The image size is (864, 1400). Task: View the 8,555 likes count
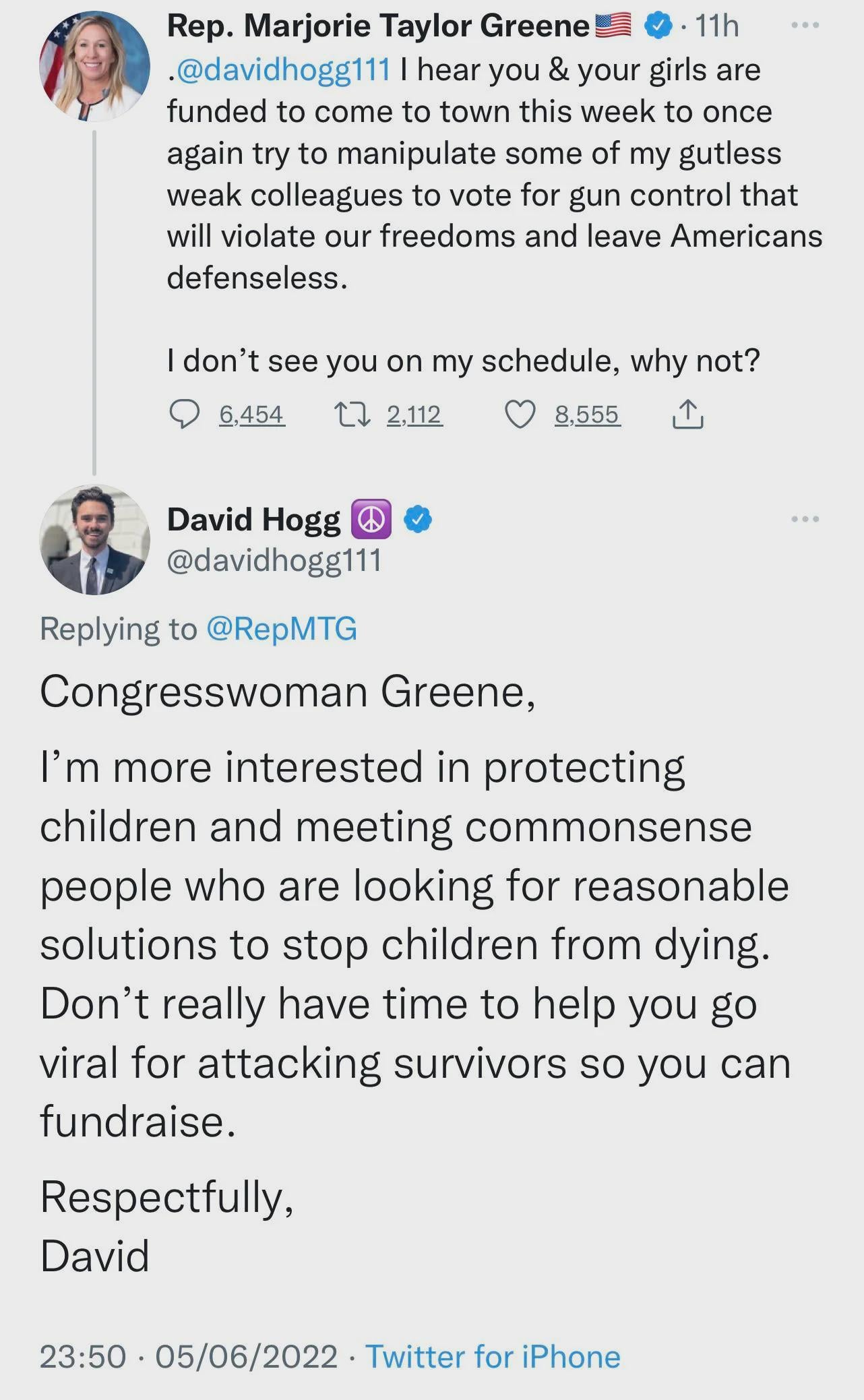[586, 414]
